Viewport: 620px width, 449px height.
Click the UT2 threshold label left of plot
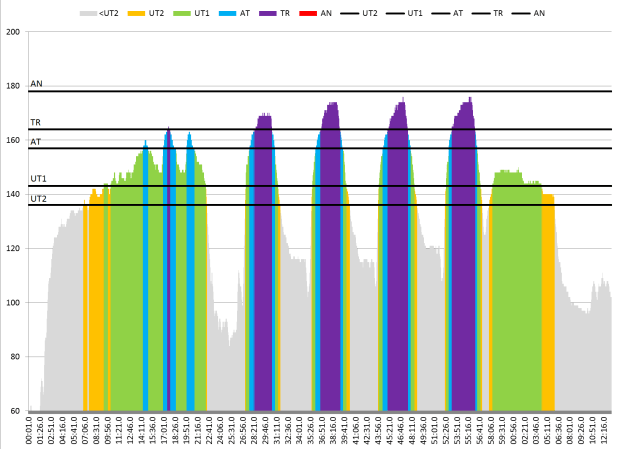click(x=38, y=199)
